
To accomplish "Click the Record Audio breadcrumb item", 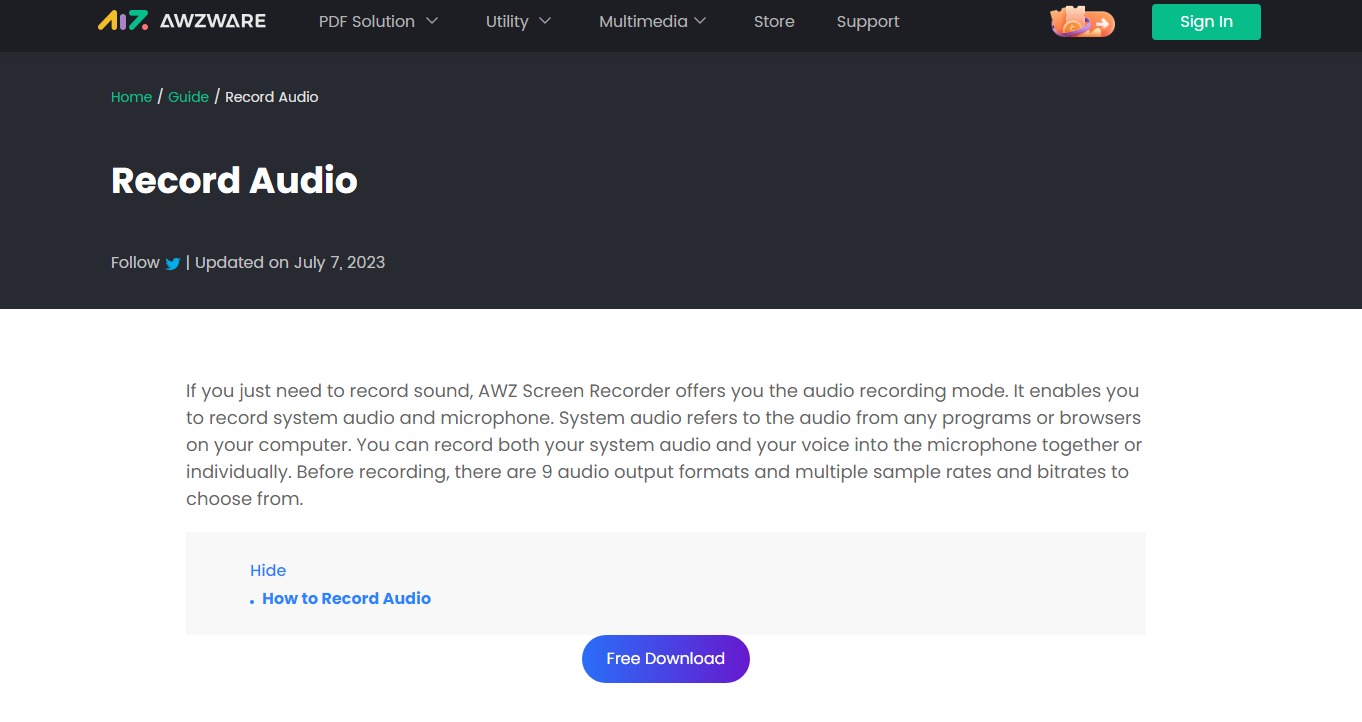I will [x=271, y=97].
